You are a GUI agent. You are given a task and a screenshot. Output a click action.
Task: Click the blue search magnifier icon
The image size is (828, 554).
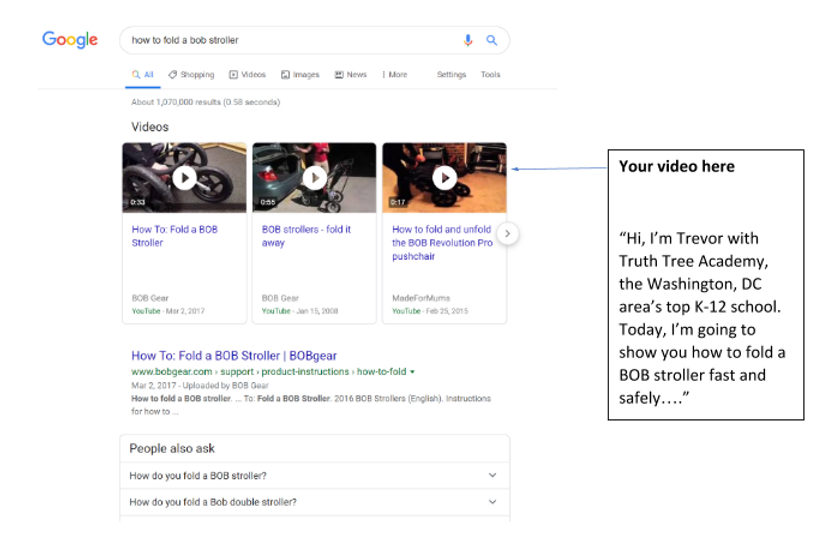(x=492, y=40)
